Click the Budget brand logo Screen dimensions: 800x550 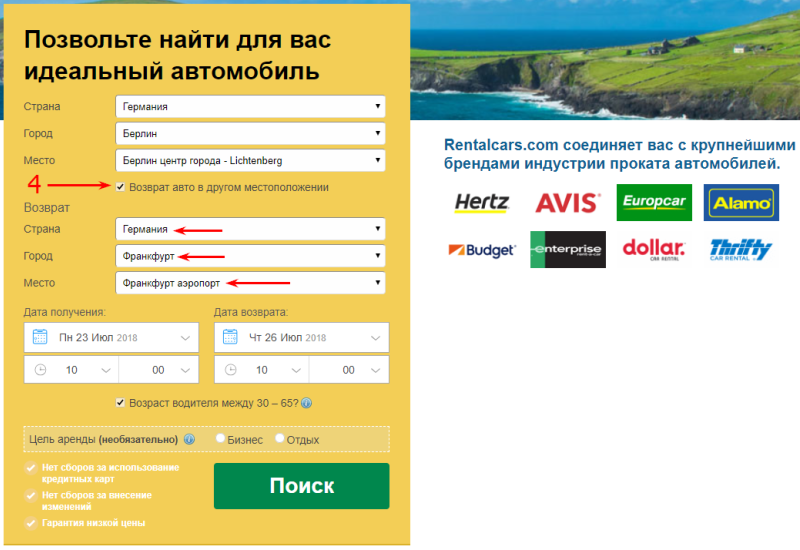pyautogui.click(x=482, y=250)
